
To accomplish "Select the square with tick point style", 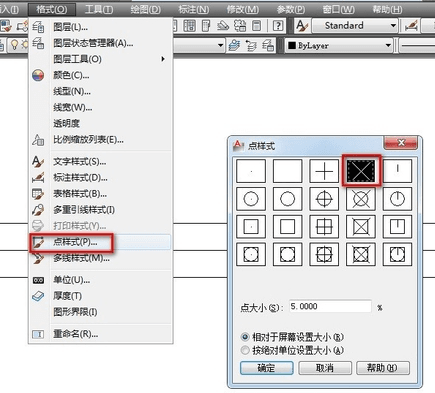I will 397,227.
